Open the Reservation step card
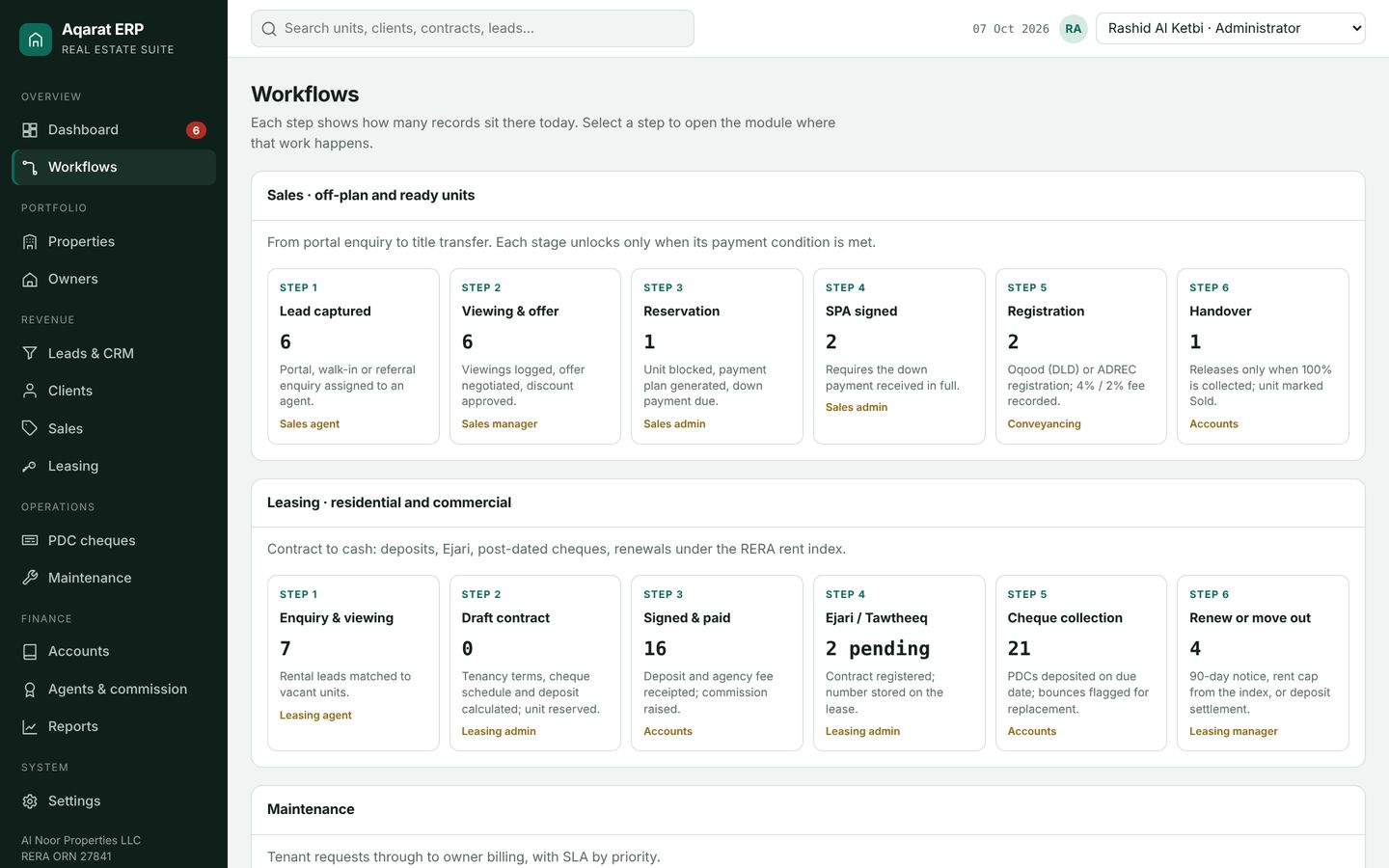1389x868 pixels. coord(717,356)
